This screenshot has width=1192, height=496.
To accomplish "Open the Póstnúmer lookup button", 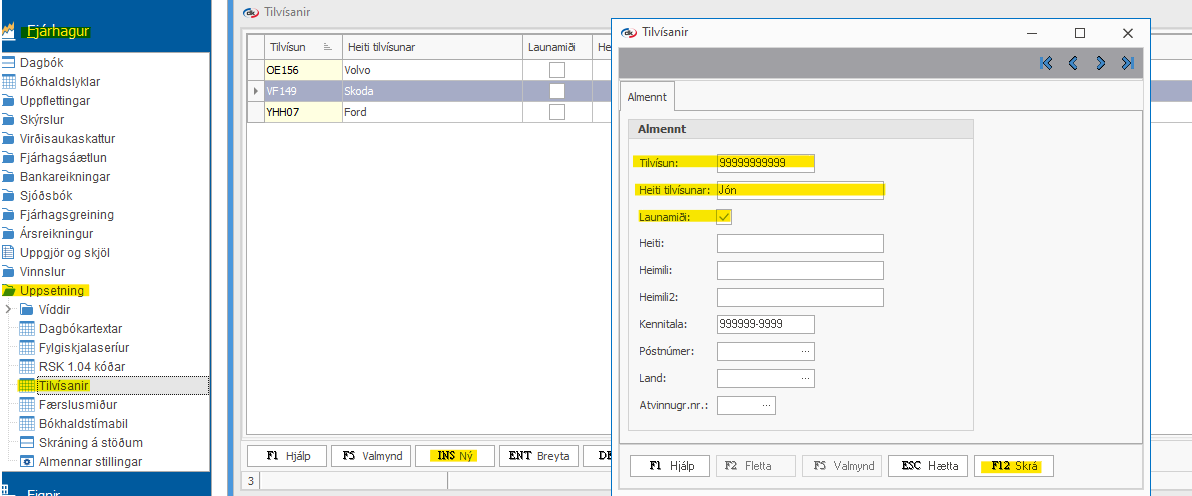I will point(804,351).
